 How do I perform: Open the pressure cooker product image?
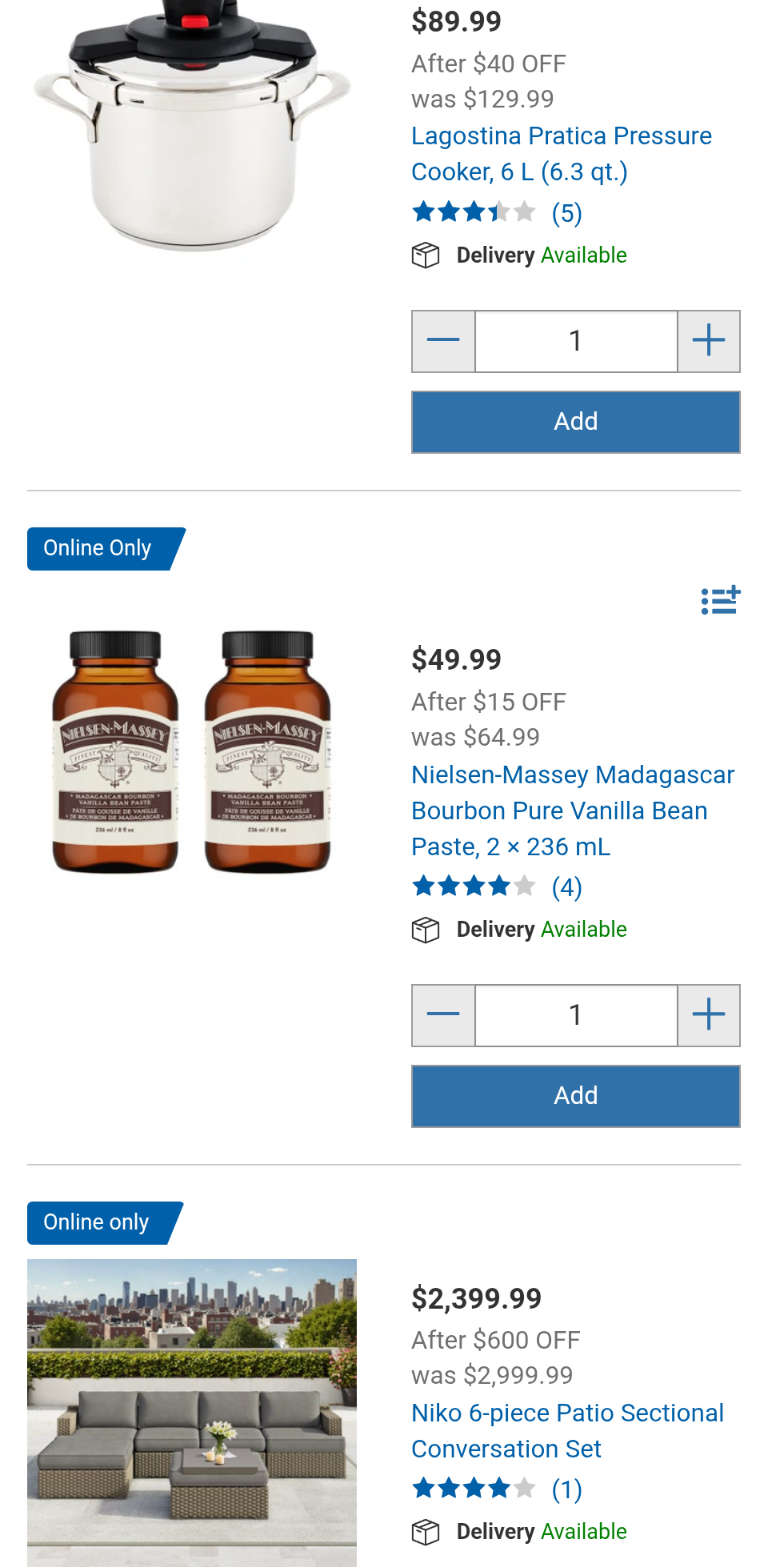[191, 125]
